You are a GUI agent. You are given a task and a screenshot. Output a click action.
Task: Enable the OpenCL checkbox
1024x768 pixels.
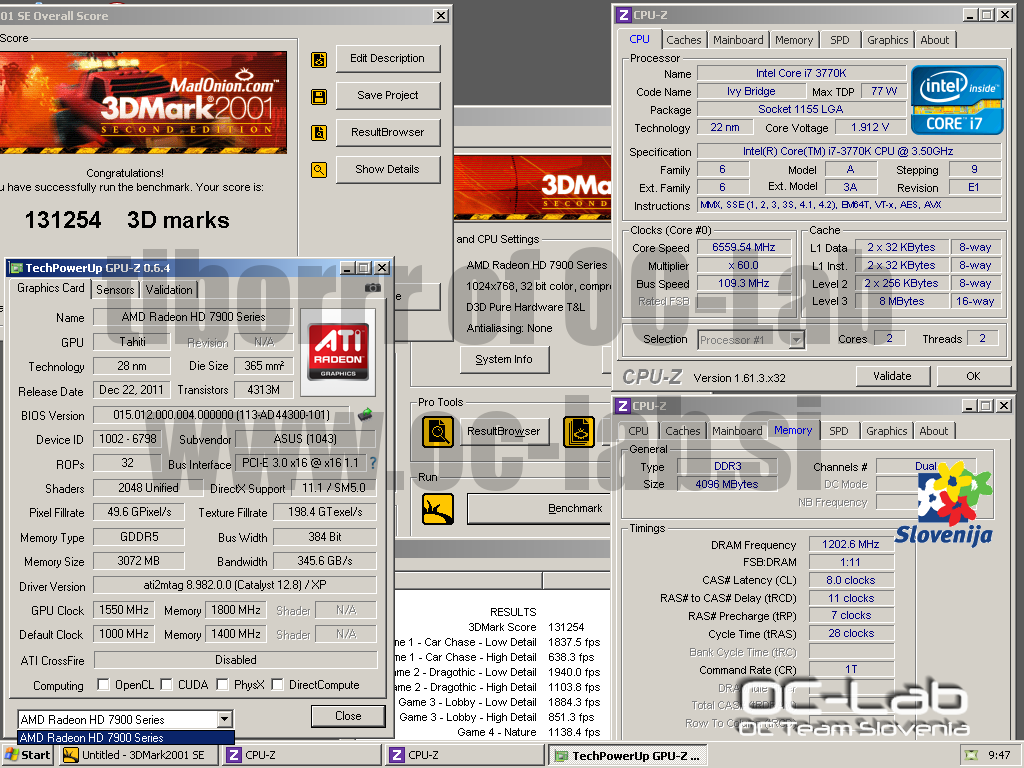(103, 684)
